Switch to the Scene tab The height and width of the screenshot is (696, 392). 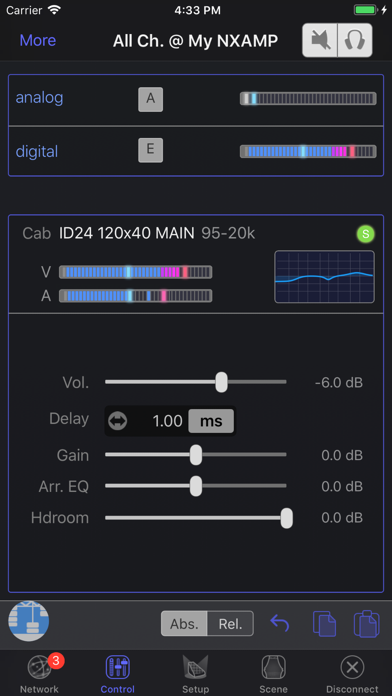(x=273, y=675)
